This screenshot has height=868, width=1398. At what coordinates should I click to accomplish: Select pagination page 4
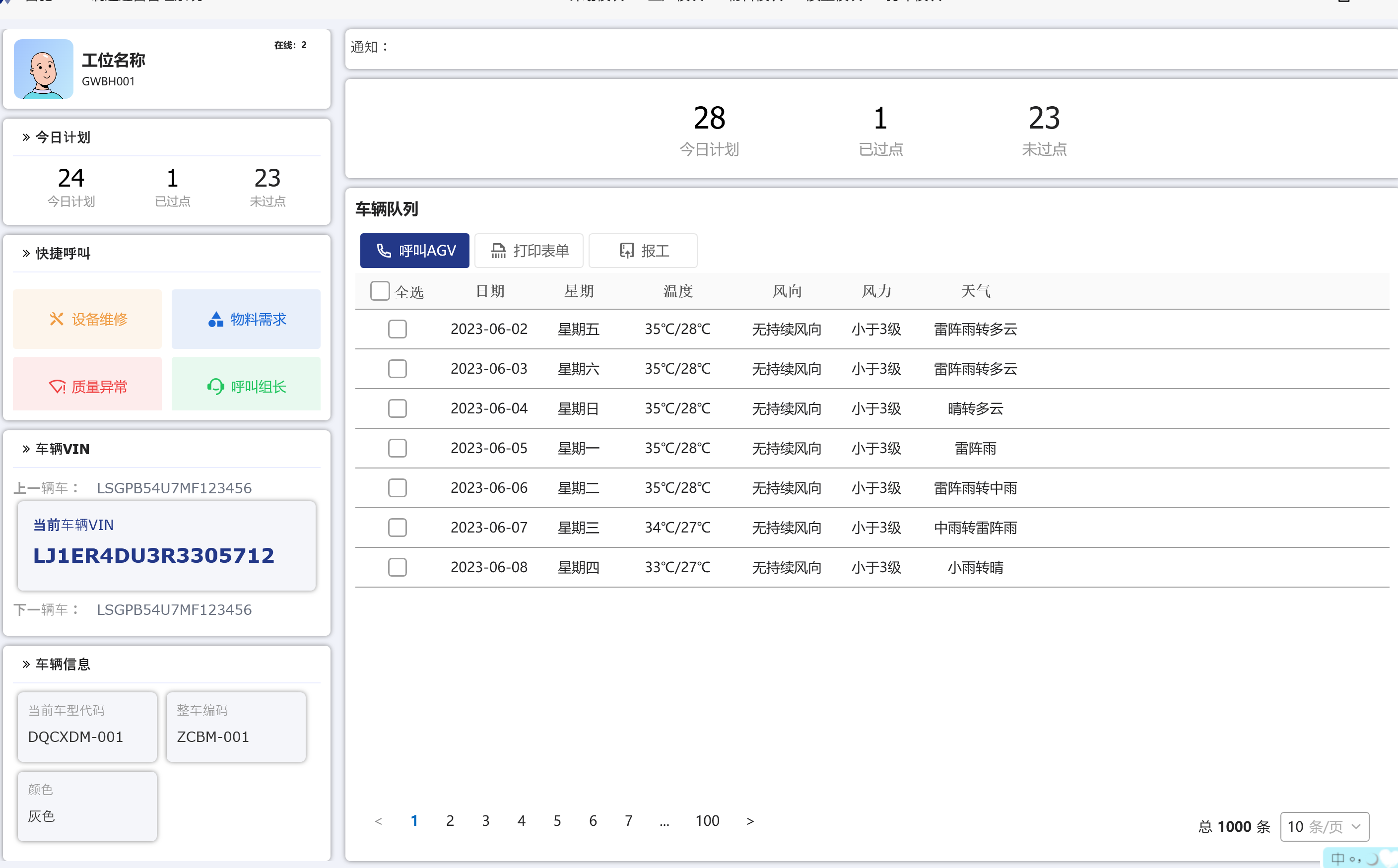pos(521,821)
